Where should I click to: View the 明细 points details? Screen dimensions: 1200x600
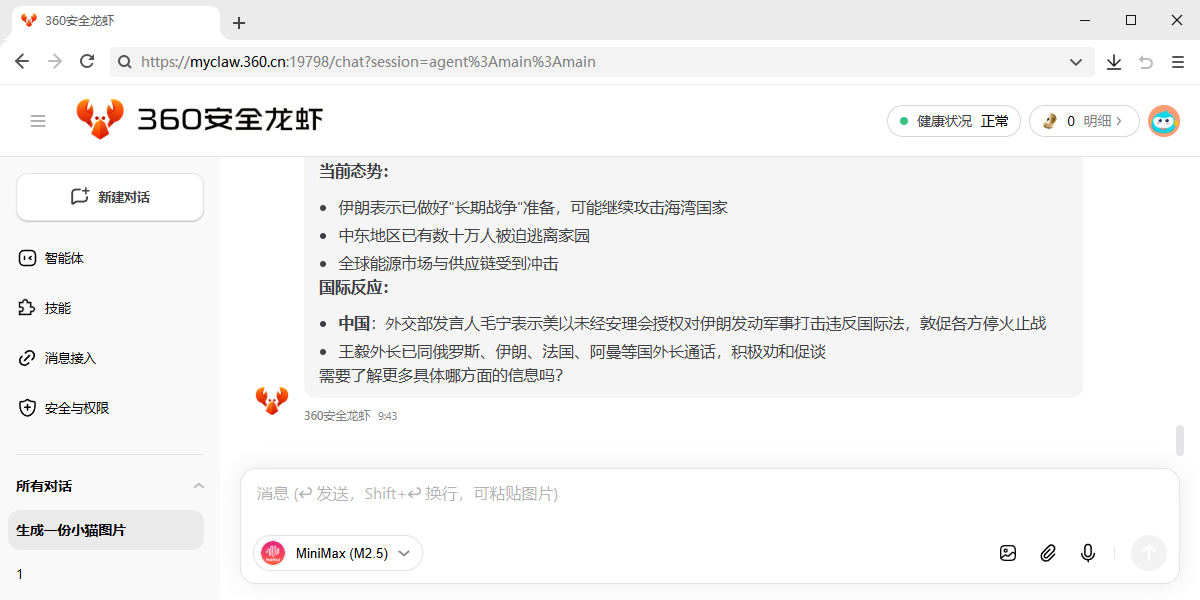click(x=1084, y=121)
